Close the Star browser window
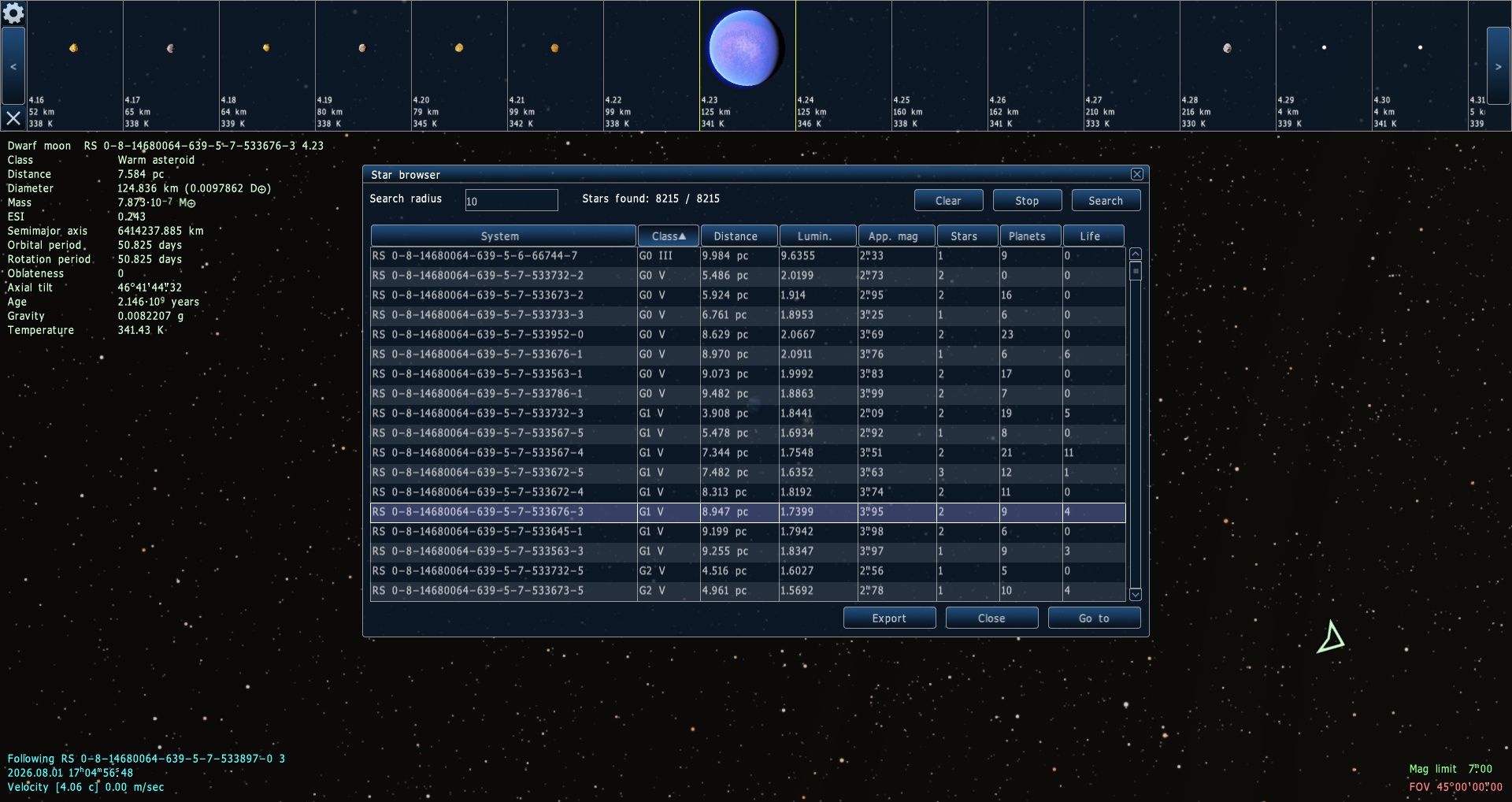This screenshot has width=1512, height=802. click(x=1136, y=174)
